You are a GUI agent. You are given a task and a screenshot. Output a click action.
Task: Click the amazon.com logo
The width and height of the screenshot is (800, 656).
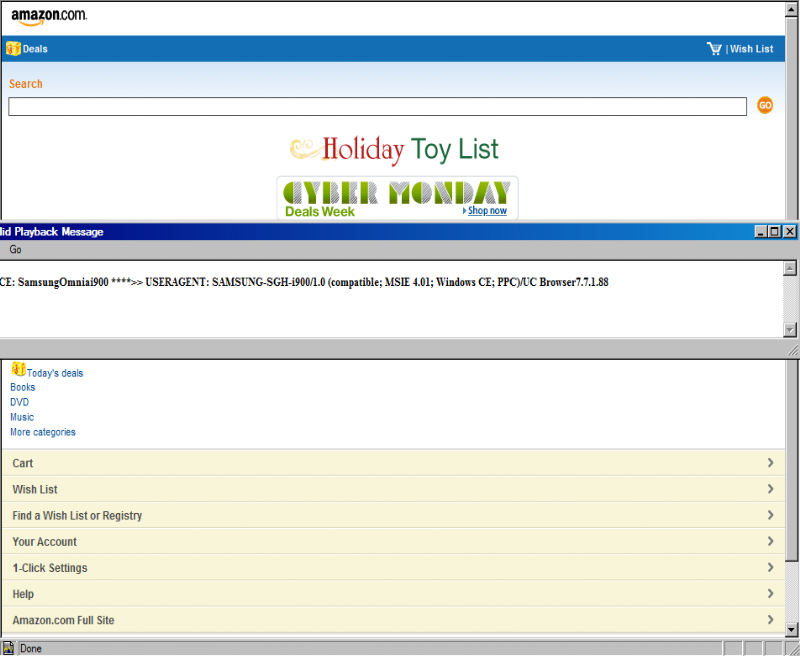pyautogui.click(x=49, y=16)
